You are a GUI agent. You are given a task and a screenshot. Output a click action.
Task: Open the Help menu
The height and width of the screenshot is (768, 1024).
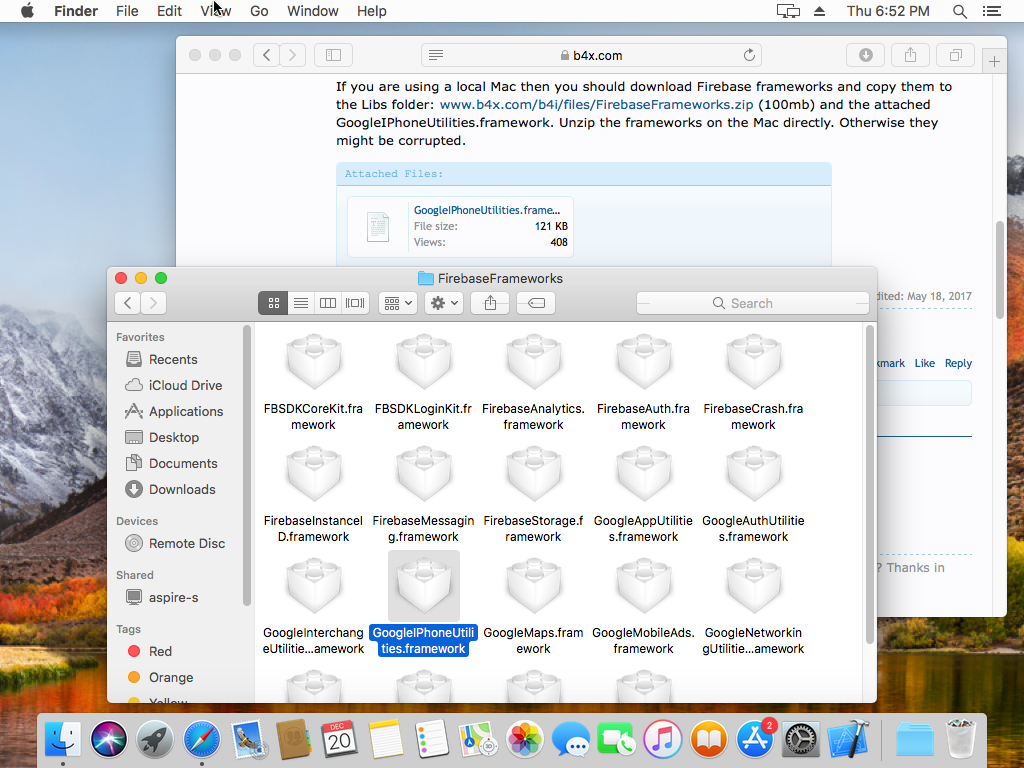coord(372,11)
